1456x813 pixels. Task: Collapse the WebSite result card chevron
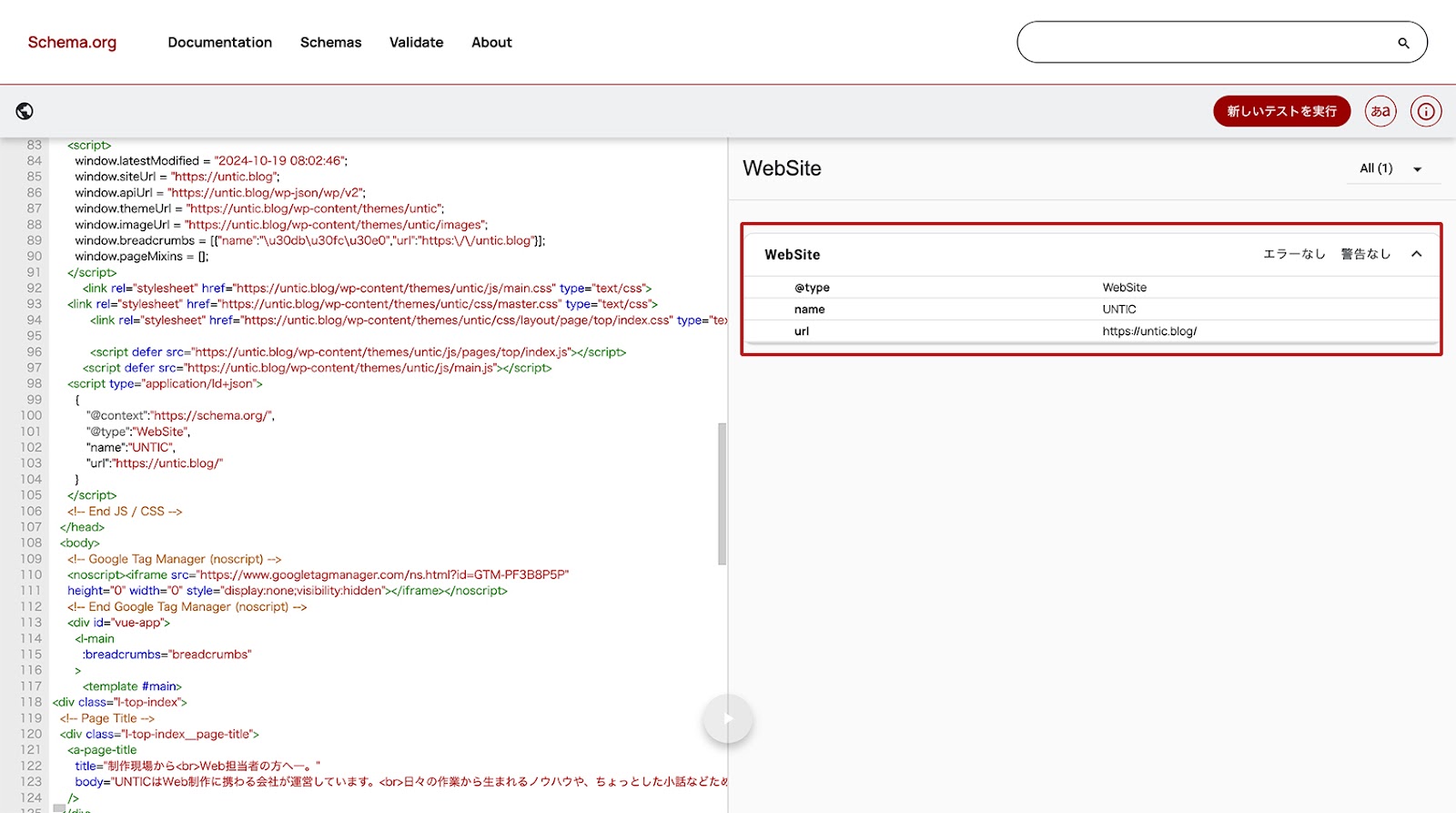[x=1416, y=254]
